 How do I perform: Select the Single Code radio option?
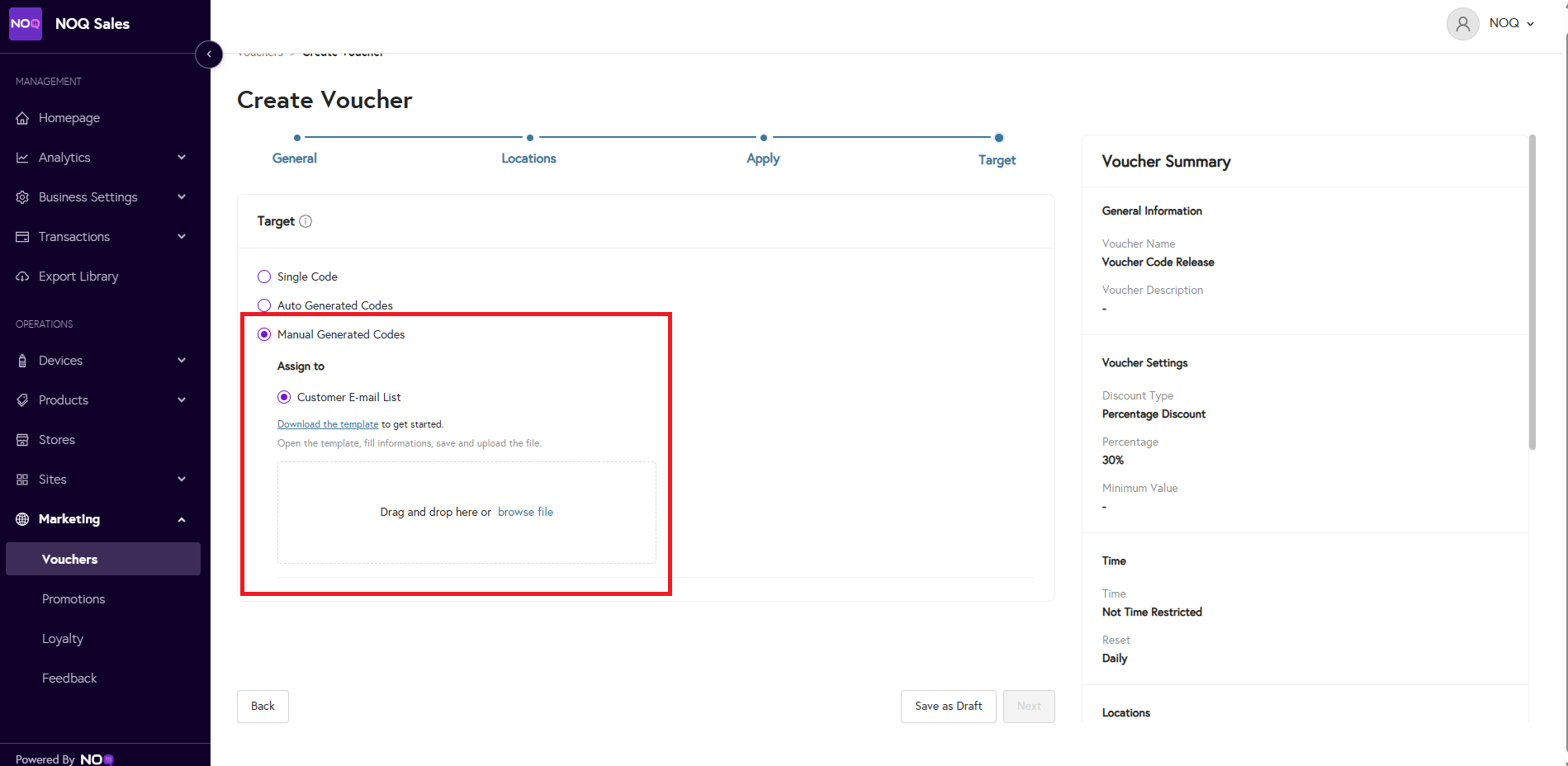click(264, 277)
